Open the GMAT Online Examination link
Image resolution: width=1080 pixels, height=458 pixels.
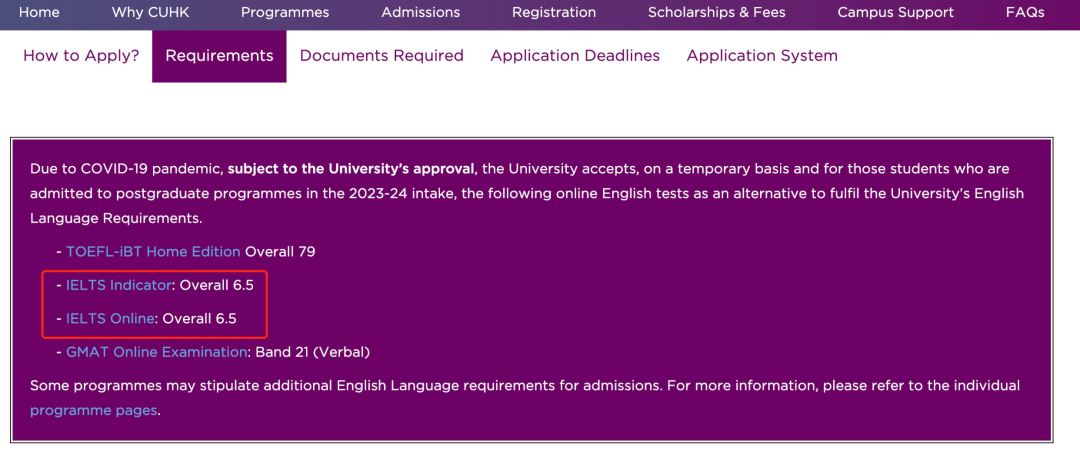click(157, 352)
